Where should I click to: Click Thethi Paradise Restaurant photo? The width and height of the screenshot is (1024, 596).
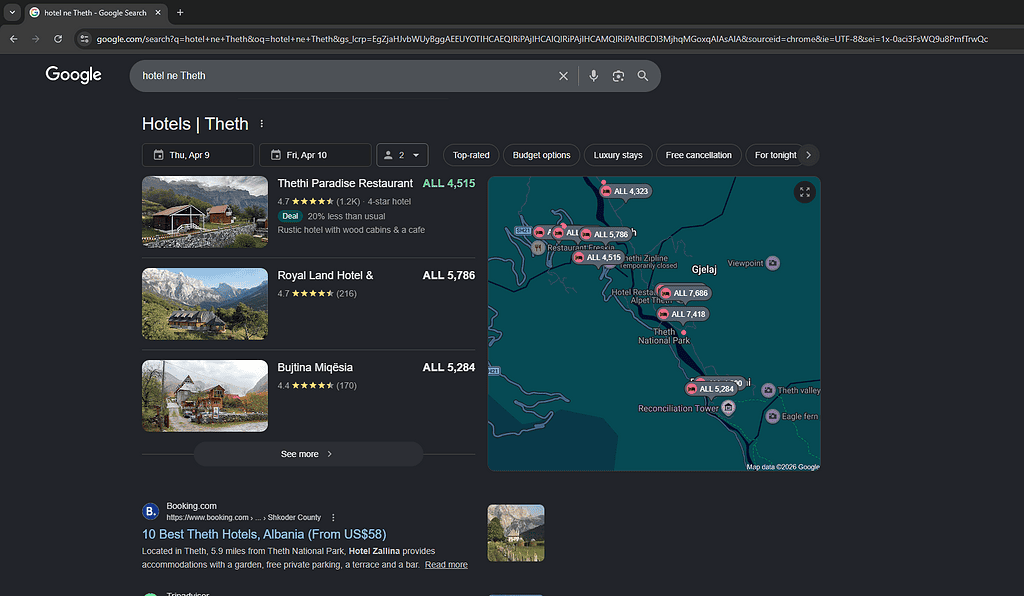205,212
